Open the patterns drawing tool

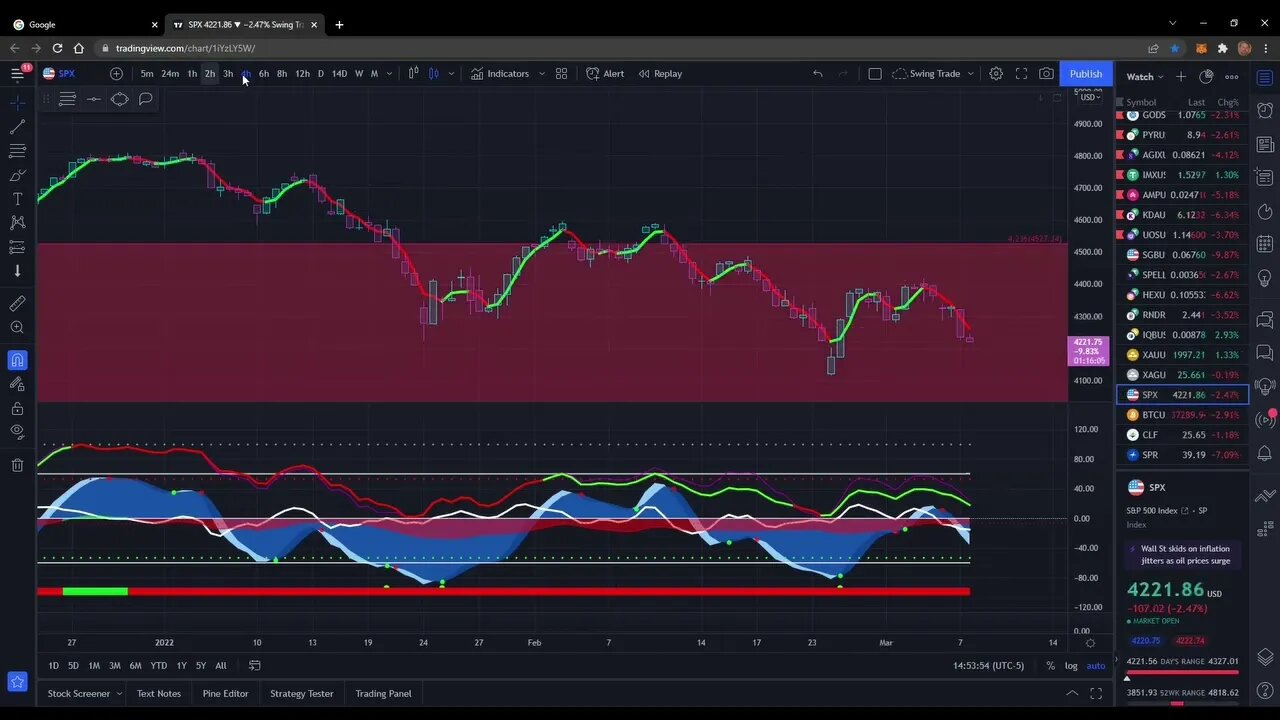[17, 223]
